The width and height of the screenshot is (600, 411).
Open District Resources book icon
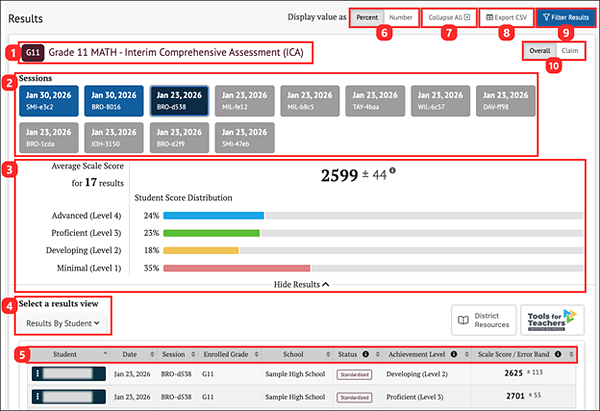point(463,320)
